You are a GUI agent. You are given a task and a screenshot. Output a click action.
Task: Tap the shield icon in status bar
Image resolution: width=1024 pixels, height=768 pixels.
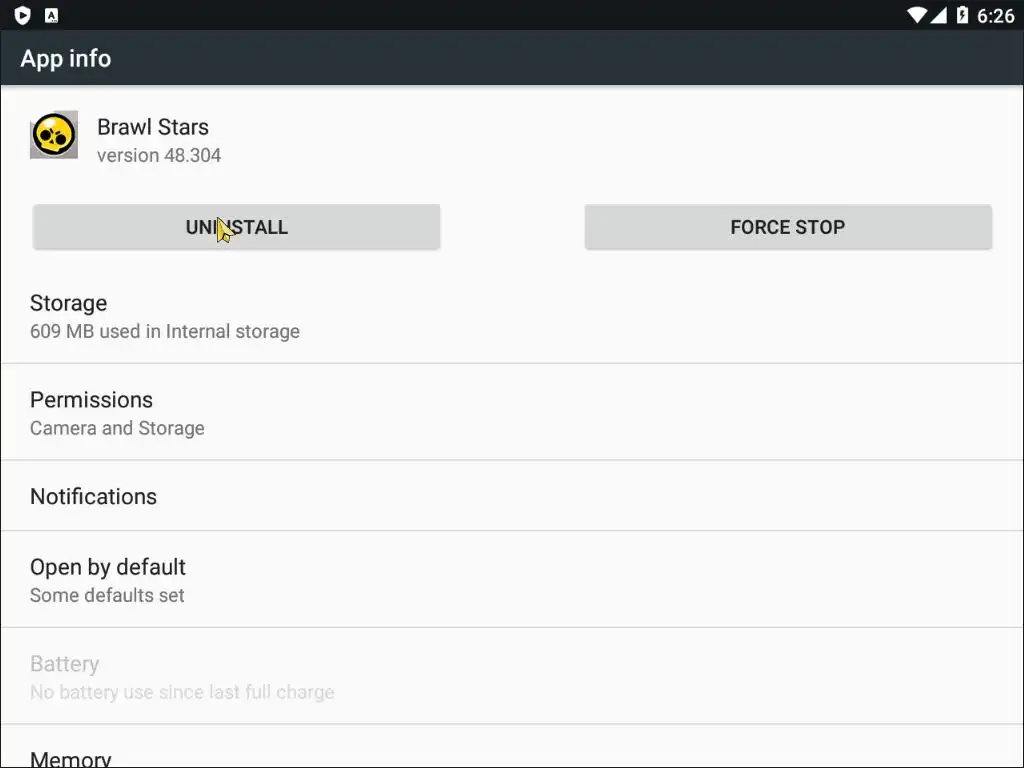tap(22, 15)
